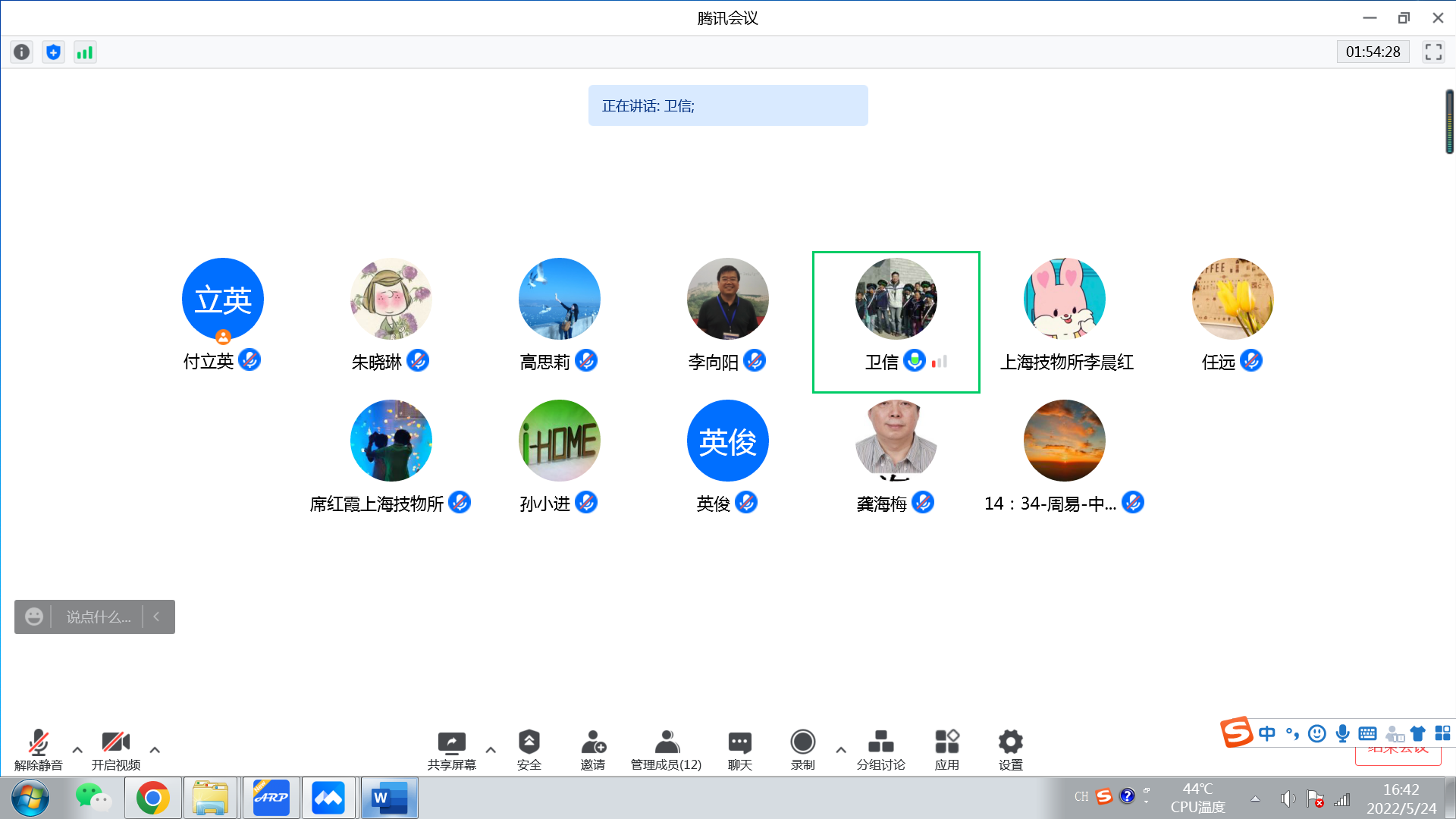Click the 上海技物所李晨红 participant name
This screenshot has width=1456, height=819.
[1066, 362]
